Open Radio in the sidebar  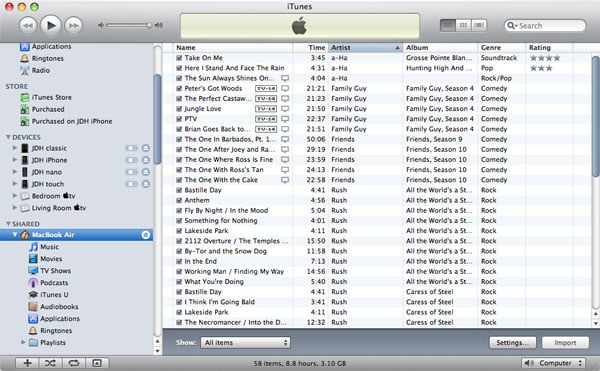[35, 70]
